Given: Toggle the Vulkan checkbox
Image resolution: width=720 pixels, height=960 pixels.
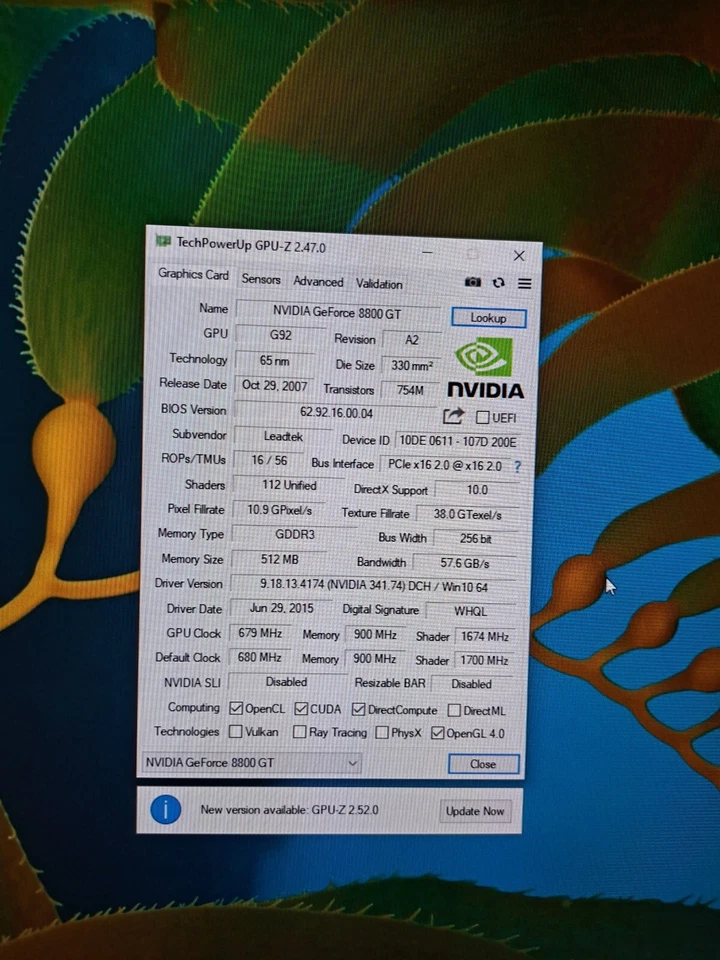Looking at the screenshot, I should coord(235,731).
